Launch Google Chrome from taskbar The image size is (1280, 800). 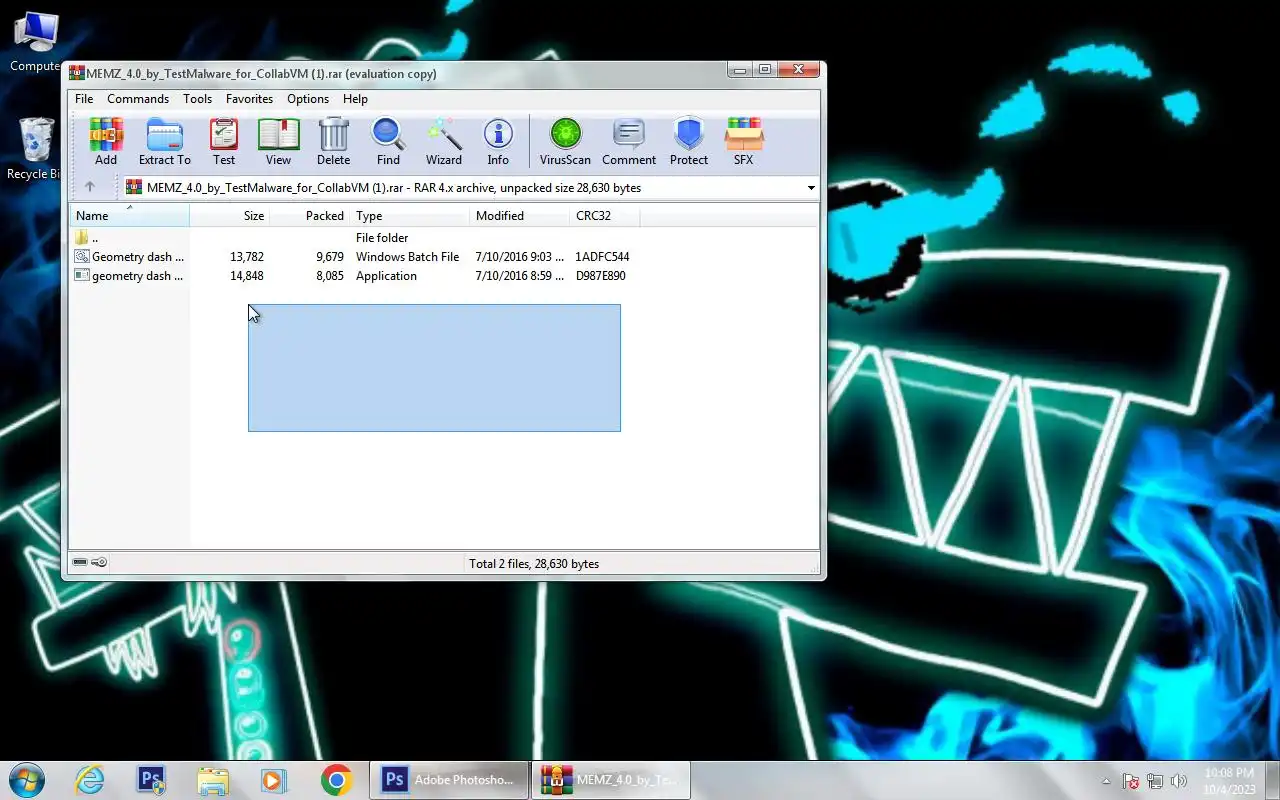pos(336,780)
